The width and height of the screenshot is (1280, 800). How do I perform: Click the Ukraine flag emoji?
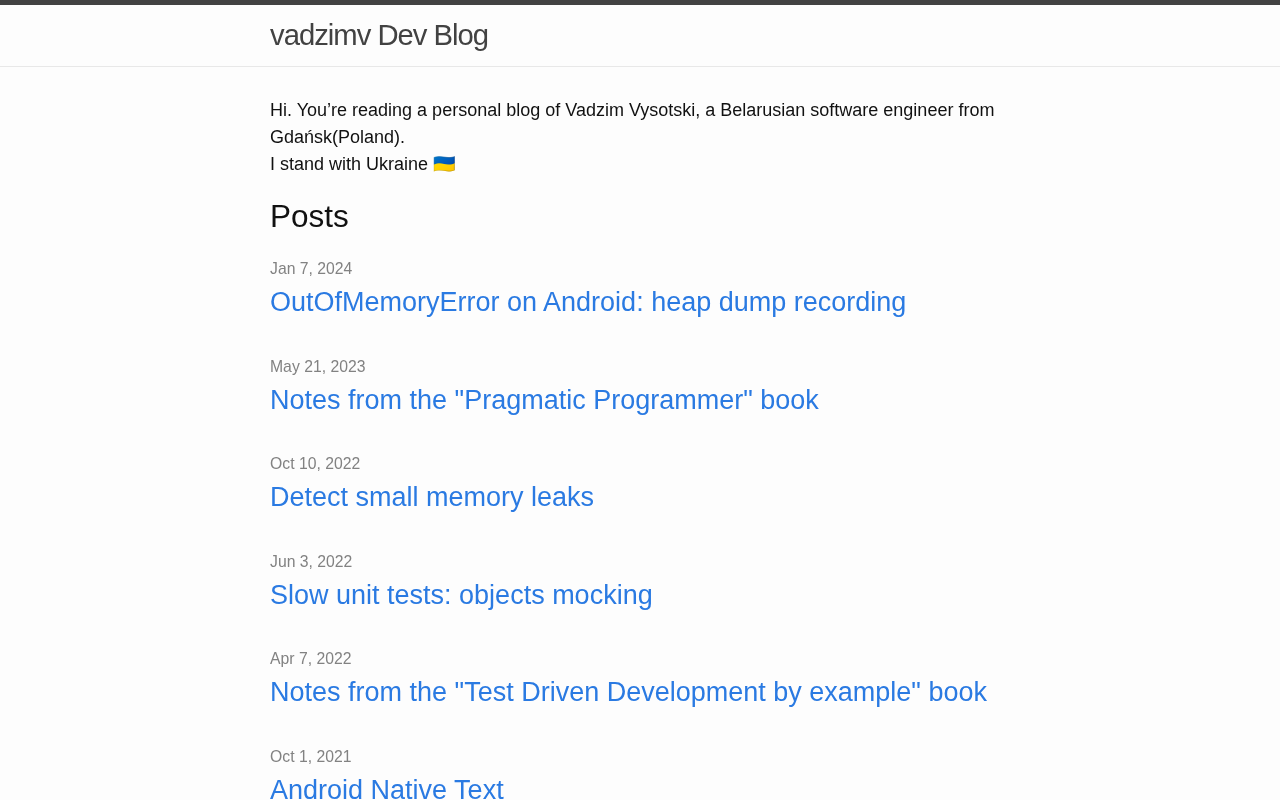[x=444, y=164]
